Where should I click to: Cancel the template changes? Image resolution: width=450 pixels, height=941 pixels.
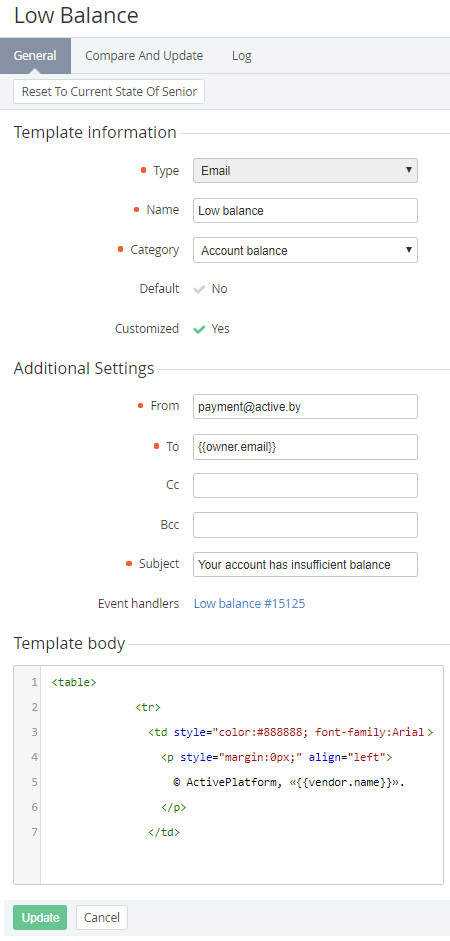tap(102, 918)
